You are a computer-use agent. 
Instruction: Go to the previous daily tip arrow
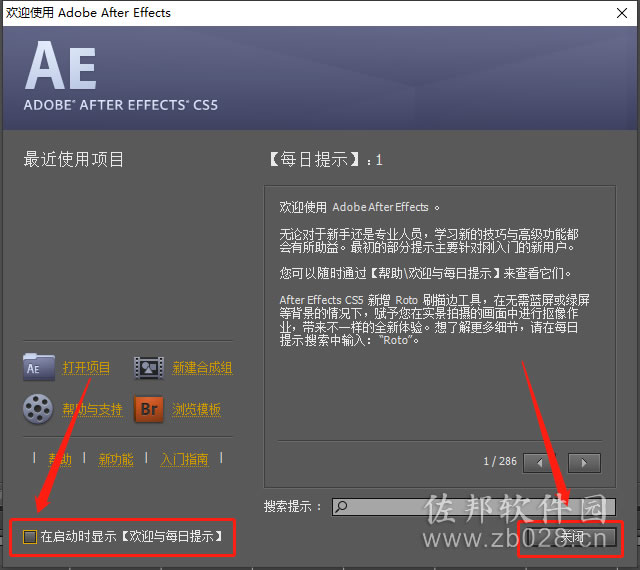point(539,463)
